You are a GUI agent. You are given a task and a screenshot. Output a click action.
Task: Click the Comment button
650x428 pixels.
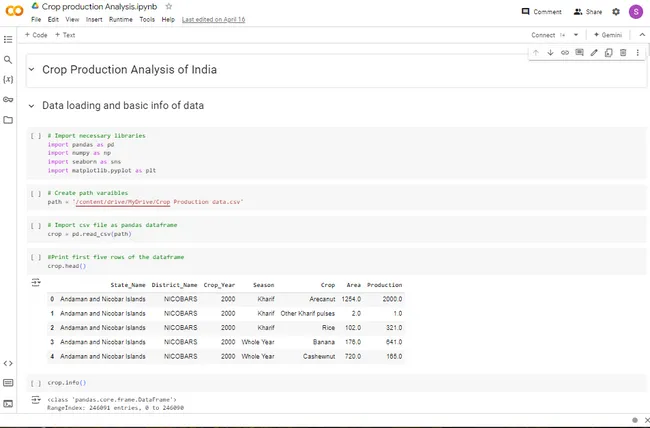tap(541, 12)
